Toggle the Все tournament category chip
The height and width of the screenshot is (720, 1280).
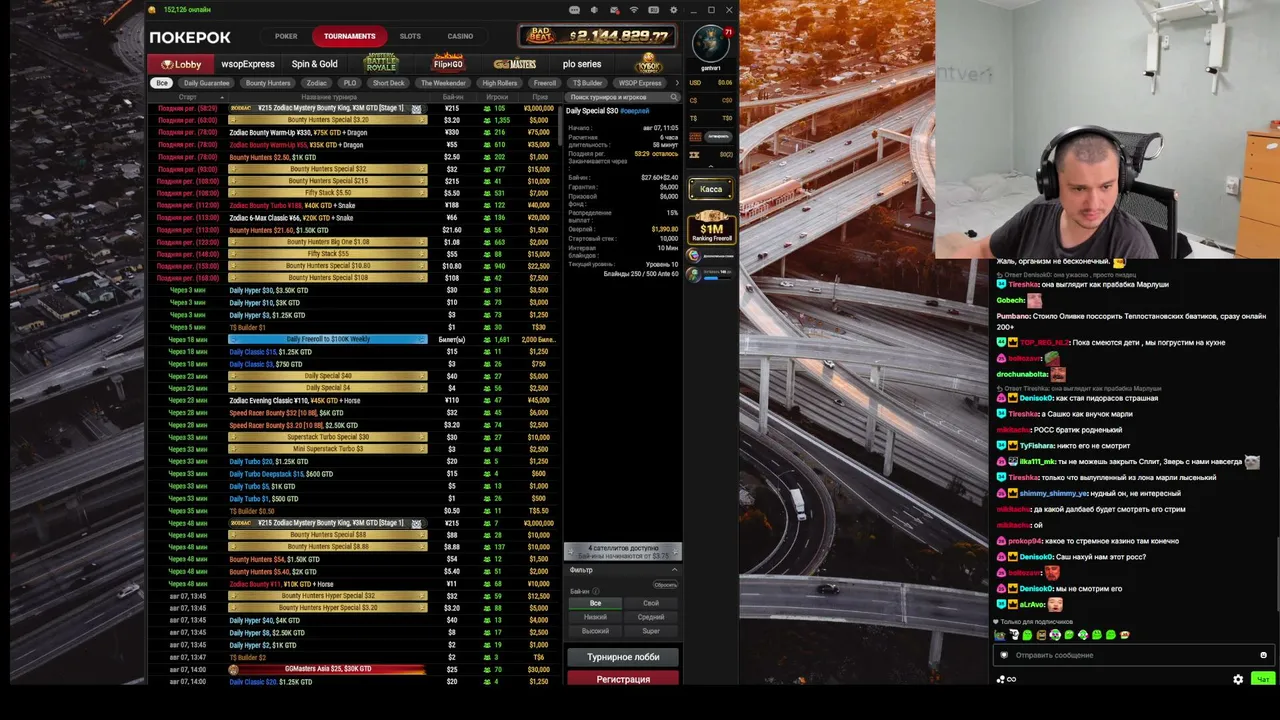coord(162,83)
